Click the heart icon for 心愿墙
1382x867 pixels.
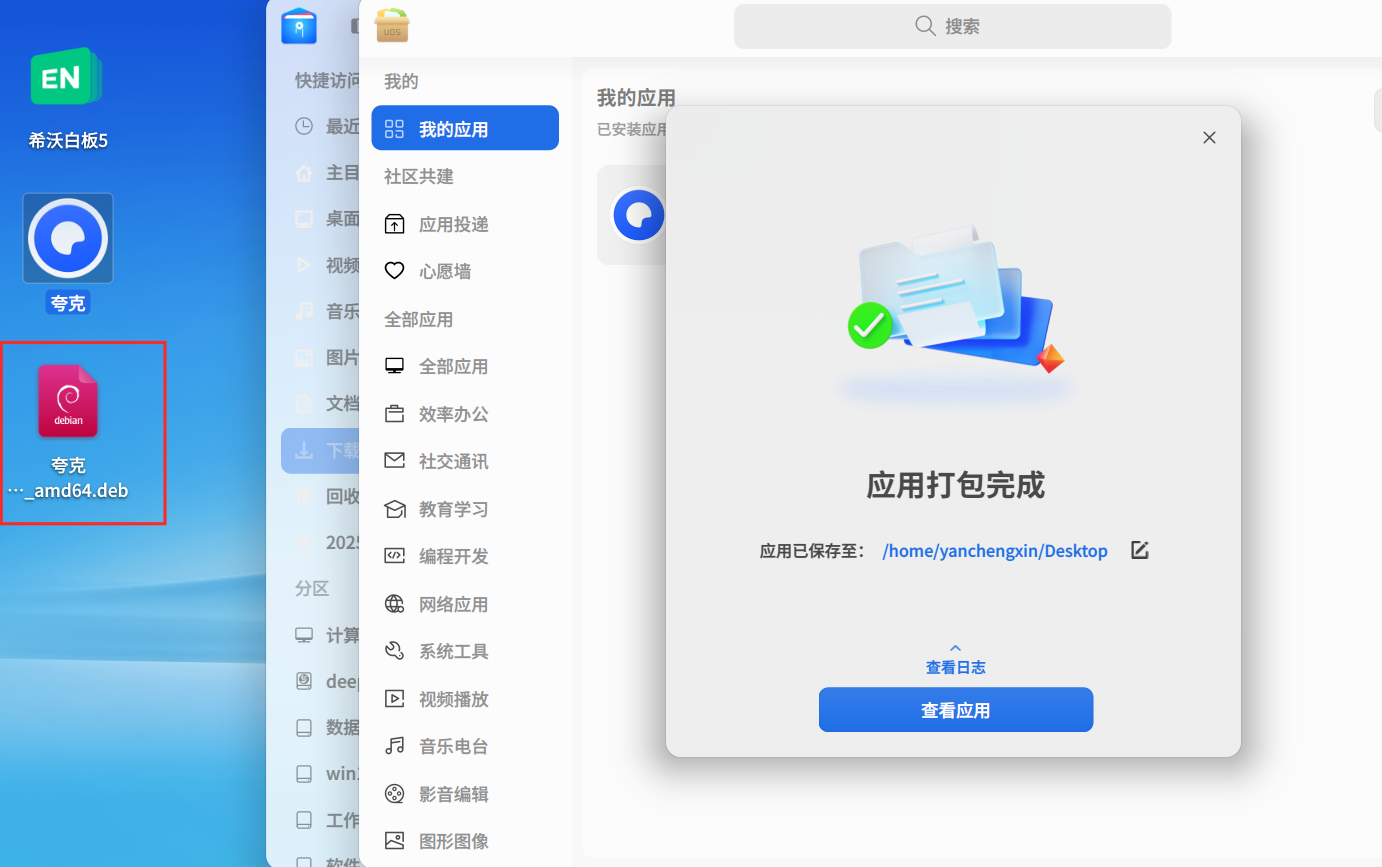click(x=395, y=271)
